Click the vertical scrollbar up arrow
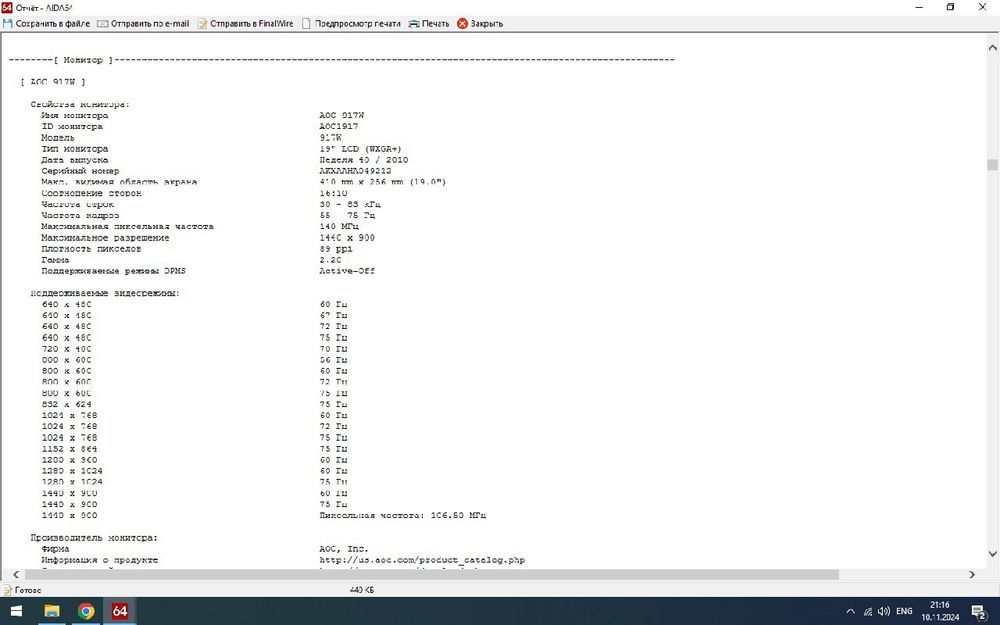Screen dimensions: 1000x625 pos(992,47)
